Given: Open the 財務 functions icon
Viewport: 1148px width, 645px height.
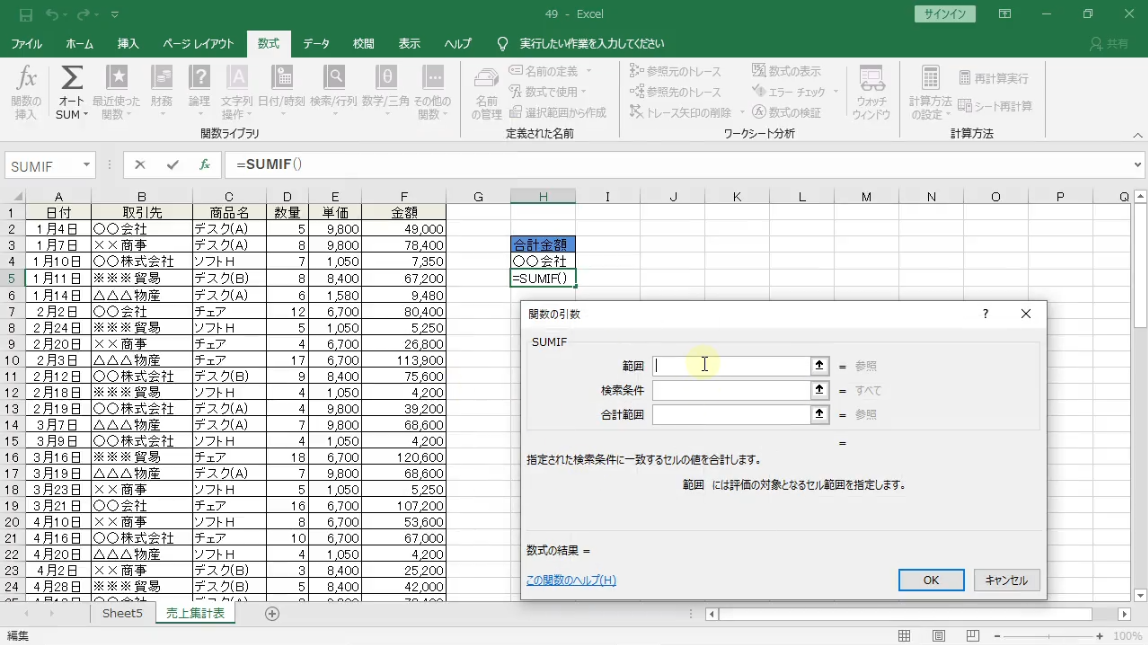Looking at the screenshot, I should click(x=161, y=92).
